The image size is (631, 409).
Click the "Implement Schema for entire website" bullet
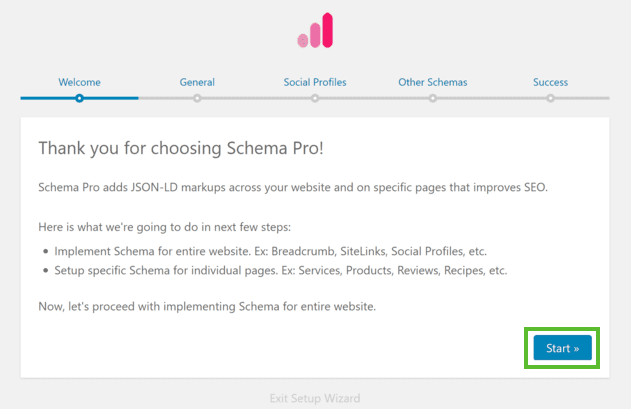270,251
